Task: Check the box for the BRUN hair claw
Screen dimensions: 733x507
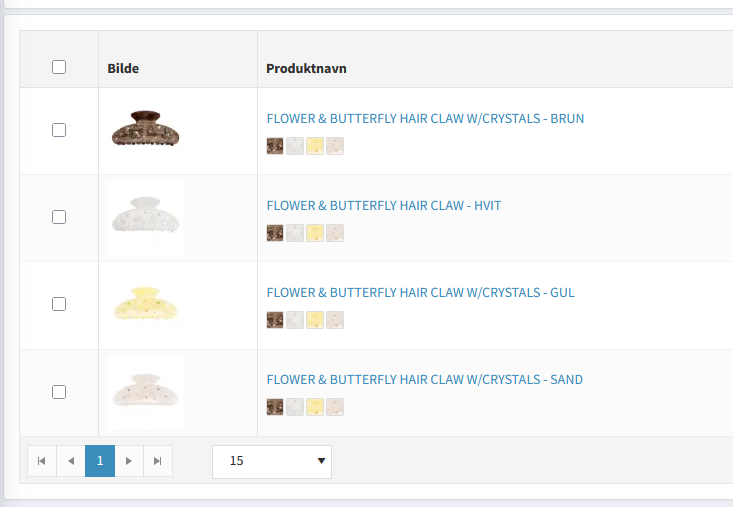Action: click(x=59, y=130)
